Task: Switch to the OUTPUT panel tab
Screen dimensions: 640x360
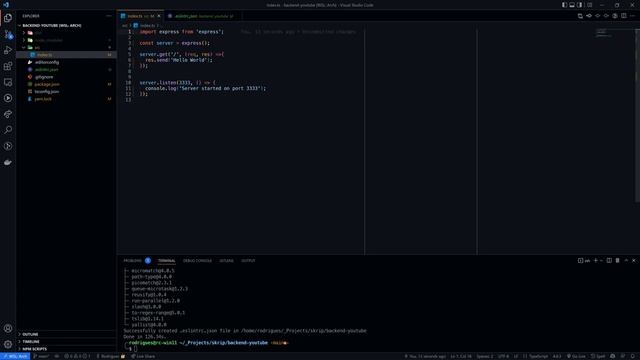Action: pos(248,260)
